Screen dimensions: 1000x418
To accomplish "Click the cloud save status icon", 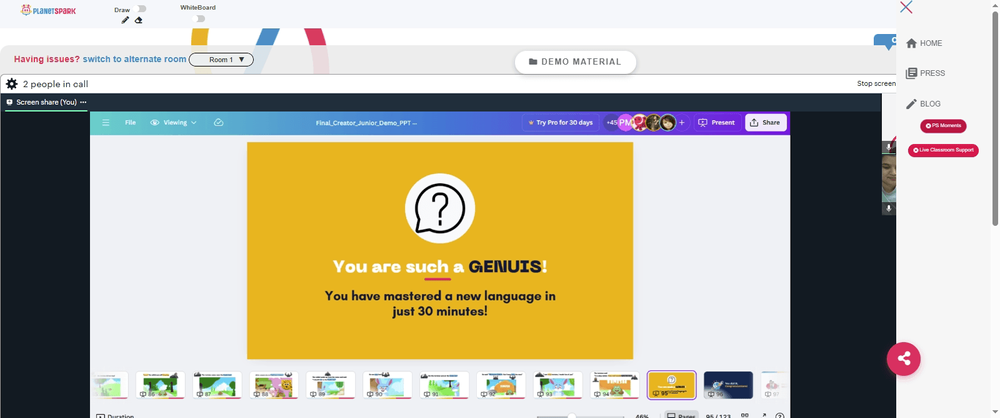I will 219,123.
